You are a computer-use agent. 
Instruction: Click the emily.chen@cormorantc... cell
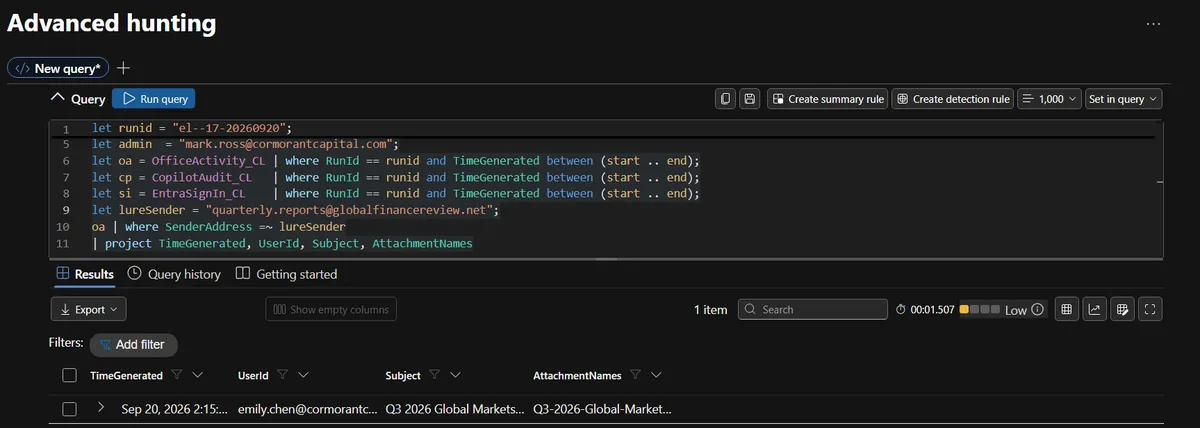pos(309,409)
